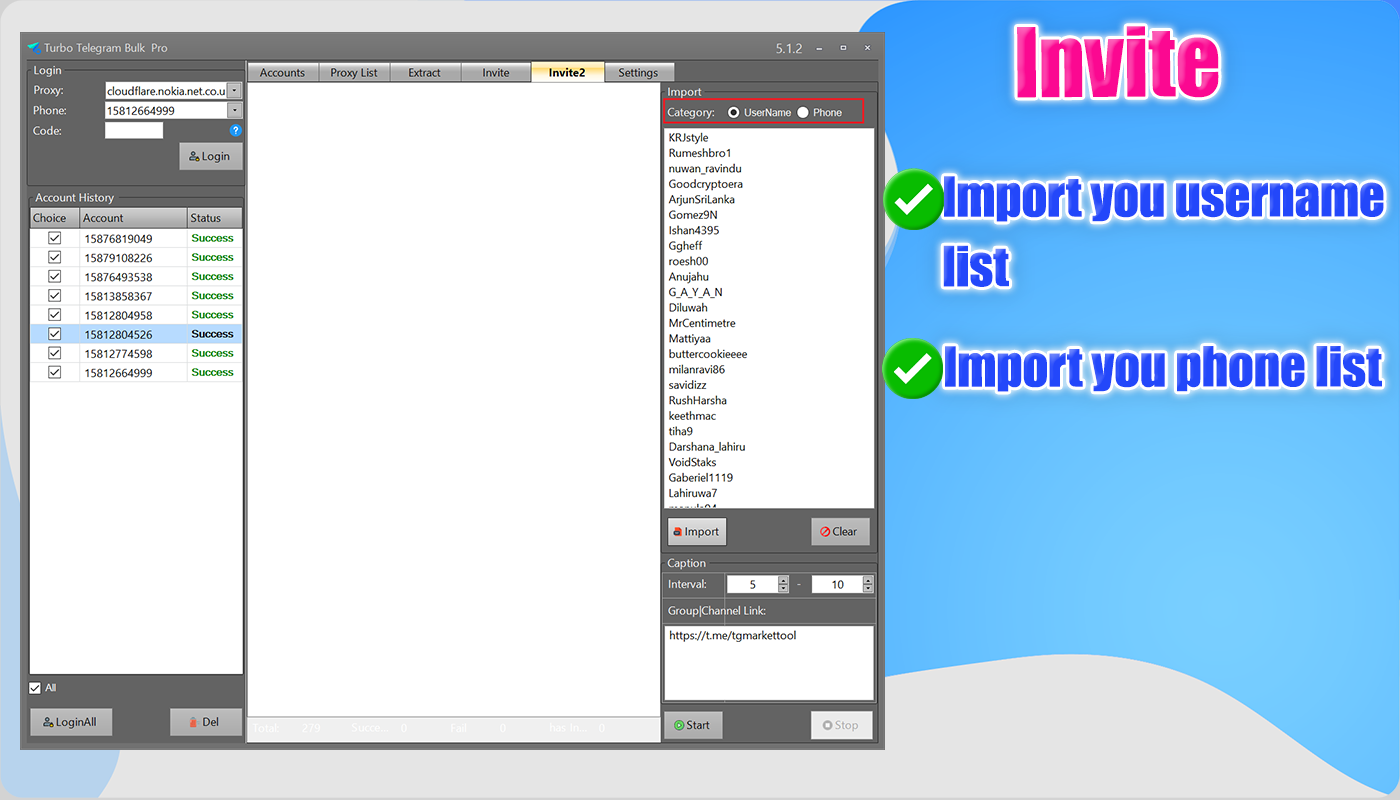Choose the Phone category radio button
This screenshot has width=1400, height=800.
[803, 113]
